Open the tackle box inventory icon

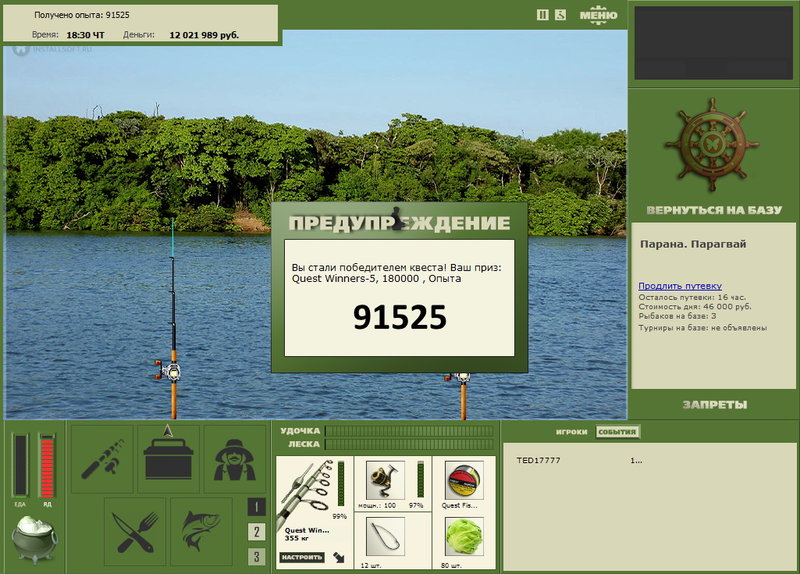168,459
